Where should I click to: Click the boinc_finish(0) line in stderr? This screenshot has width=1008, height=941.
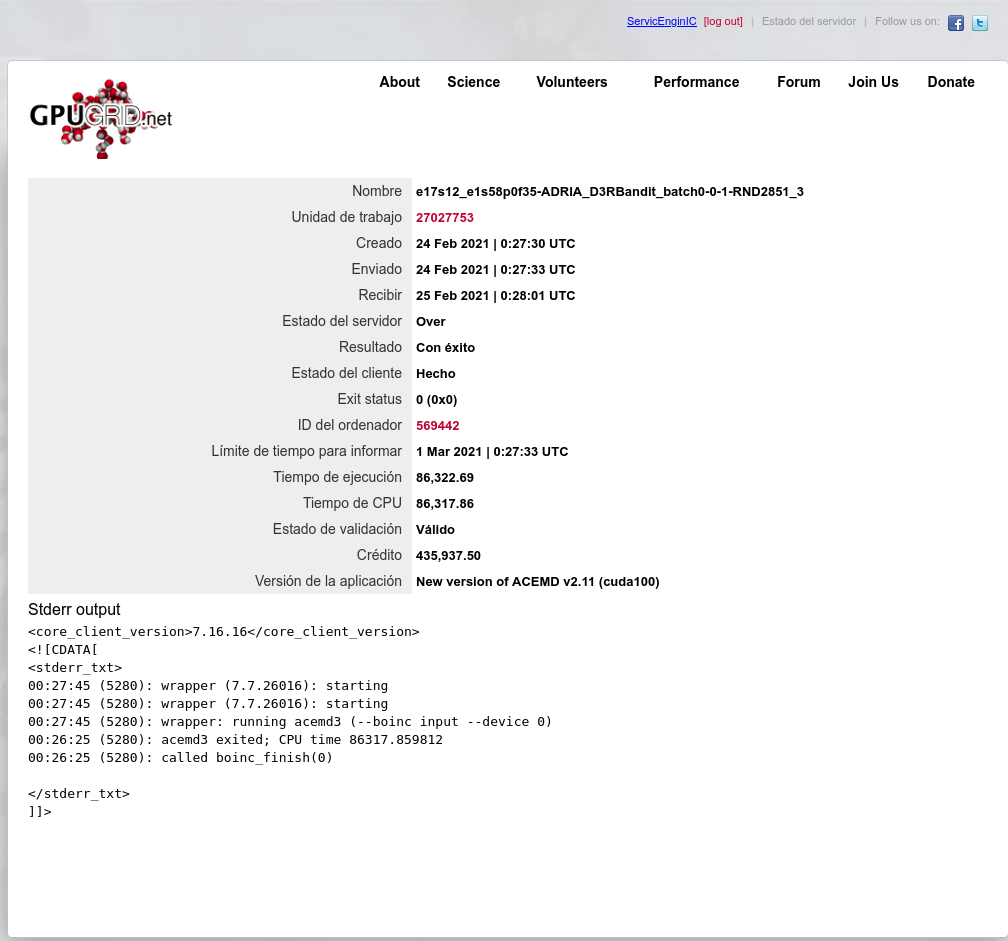point(180,757)
